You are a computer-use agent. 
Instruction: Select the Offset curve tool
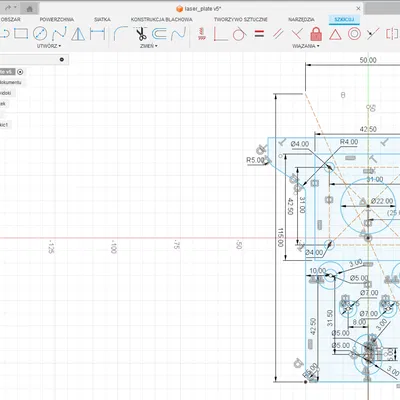[159, 34]
